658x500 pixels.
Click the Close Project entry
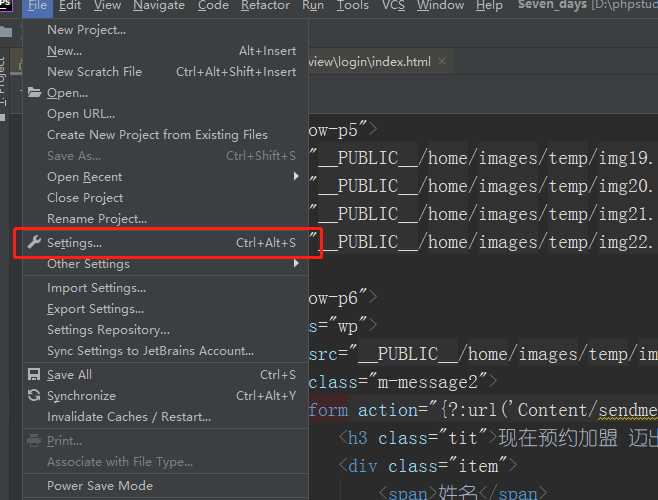166,198
